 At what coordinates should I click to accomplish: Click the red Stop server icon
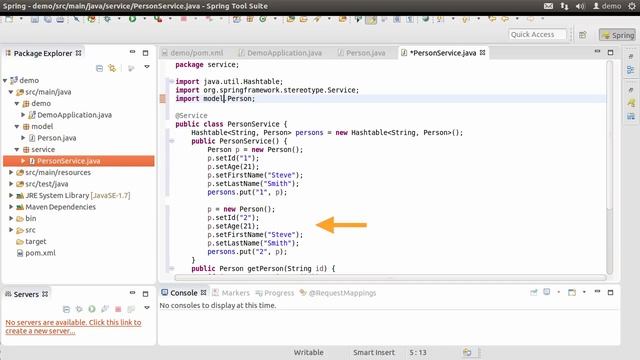[x=118, y=309]
